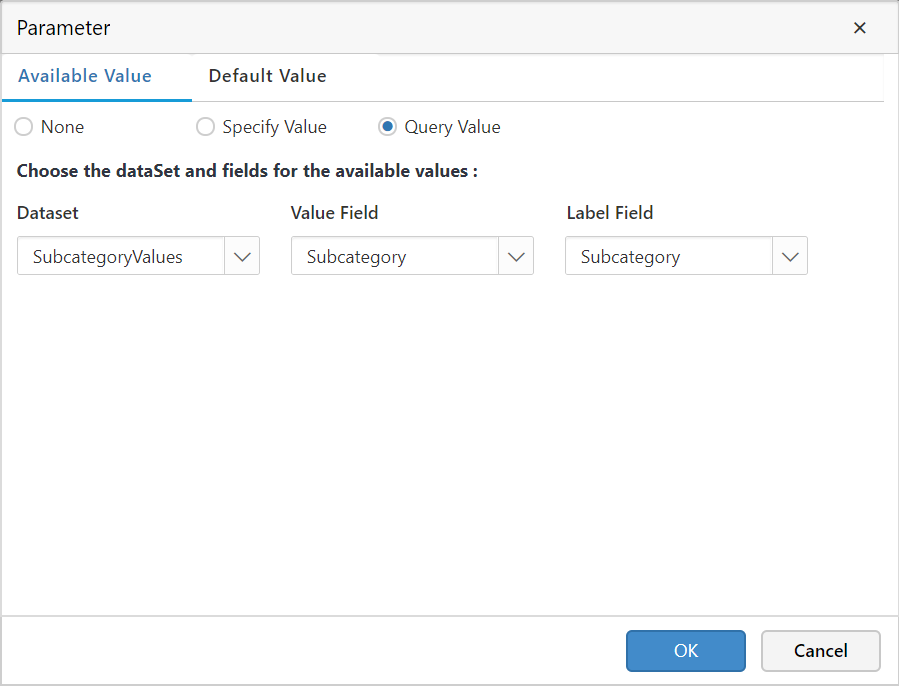899x686 pixels.
Task: Select the None radio button circle
Action: tap(24, 127)
